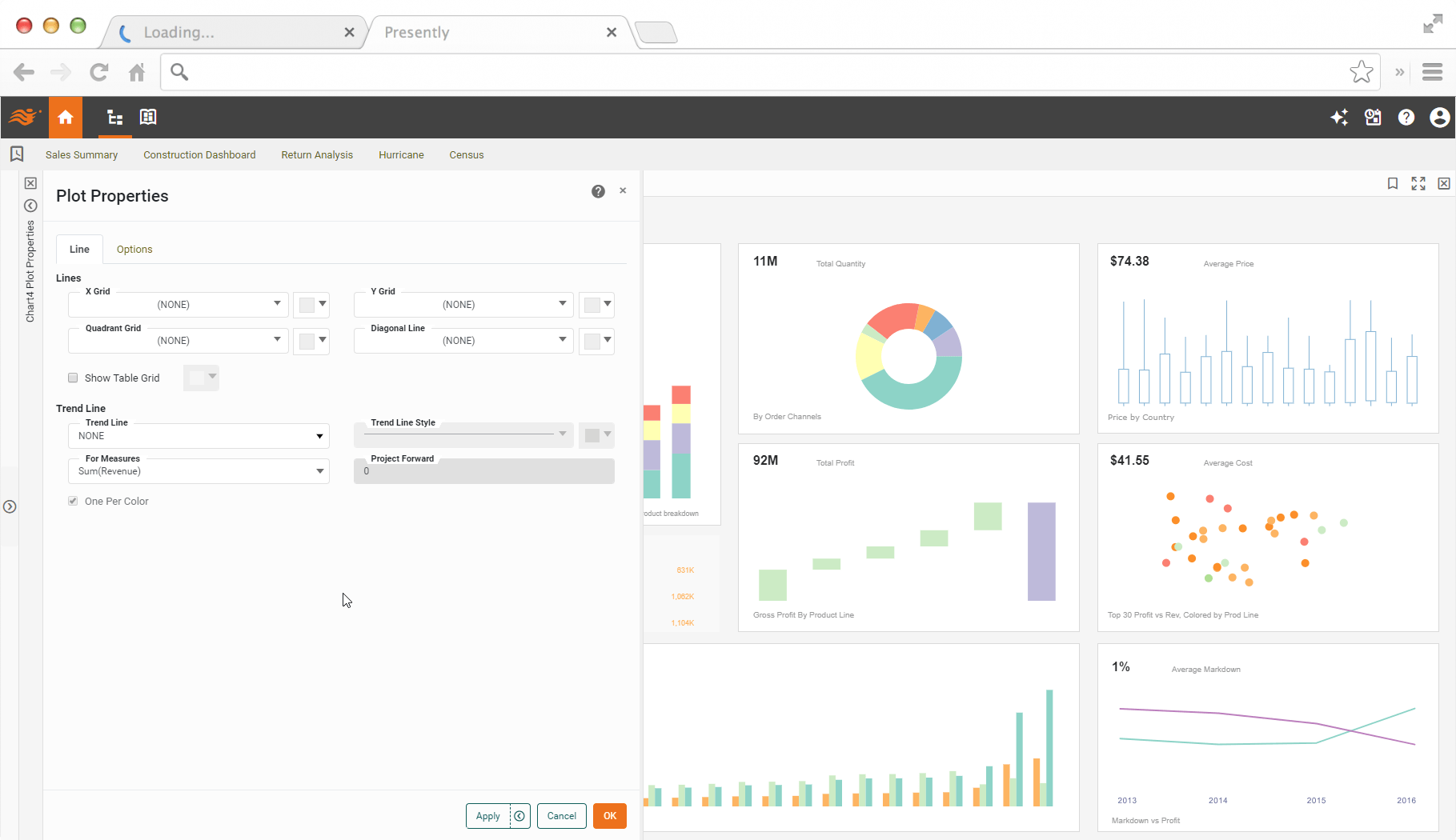Screen dimensions: 1456x840
Task: Open Diagonal Line style dropdown
Action: click(463, 340)
